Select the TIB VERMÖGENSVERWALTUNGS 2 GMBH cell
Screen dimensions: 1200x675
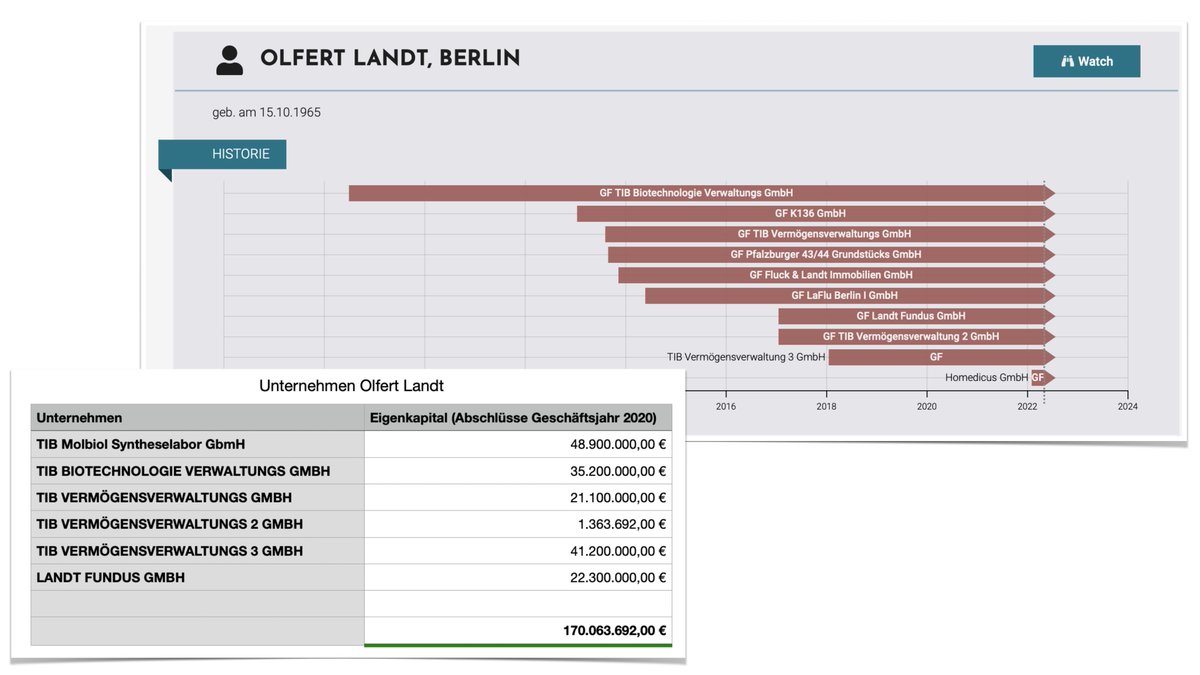point(198,524)
